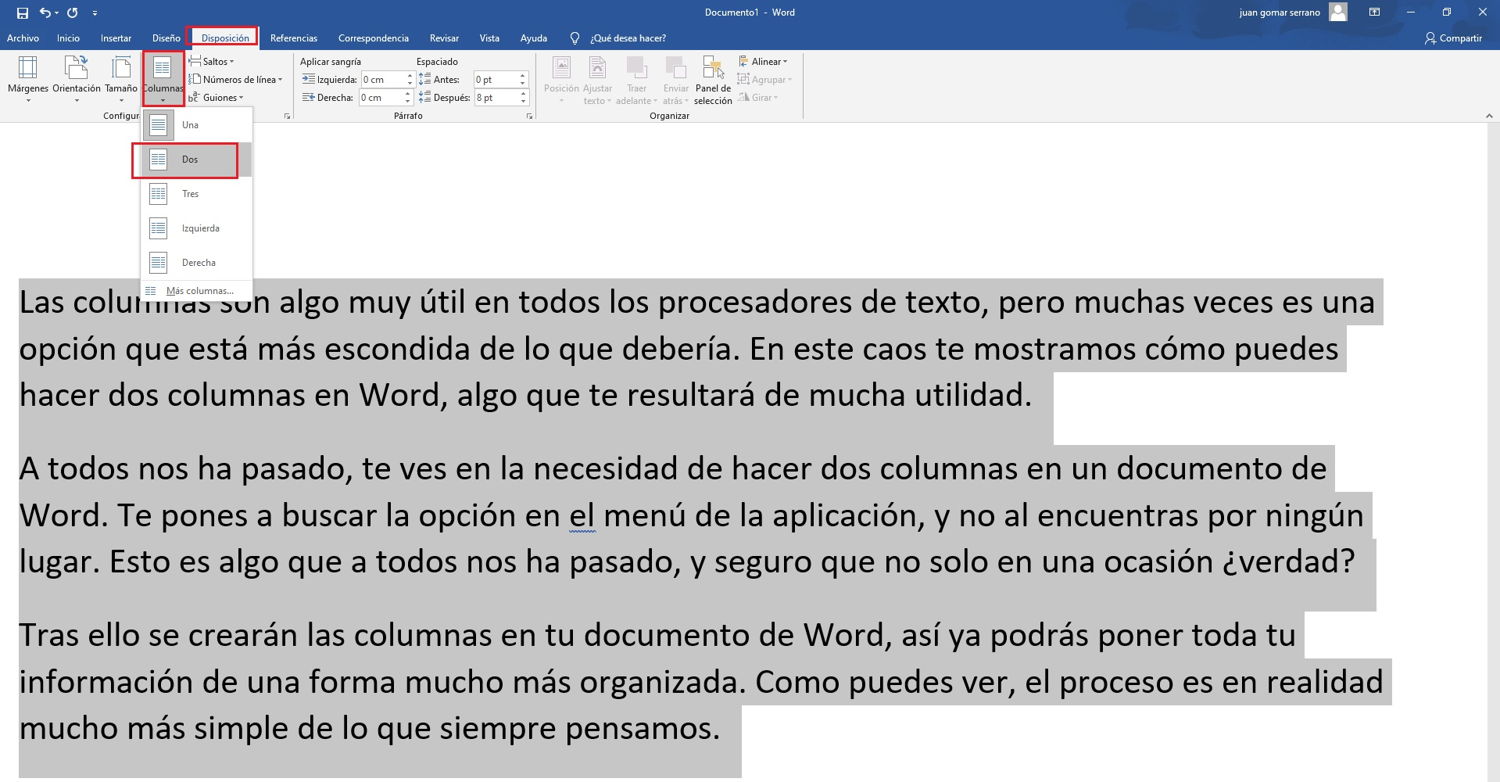Open the Tamaño paper size button
The width and height of the screenshot is (1500, 782).
click(121, 78)
